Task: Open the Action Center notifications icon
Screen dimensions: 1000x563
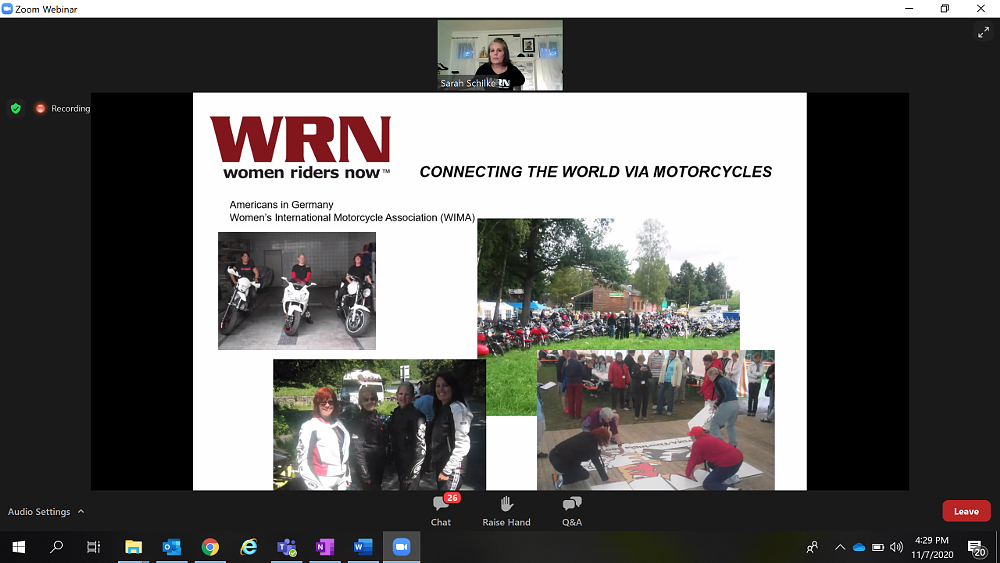Action: click(x=976, y=548)
